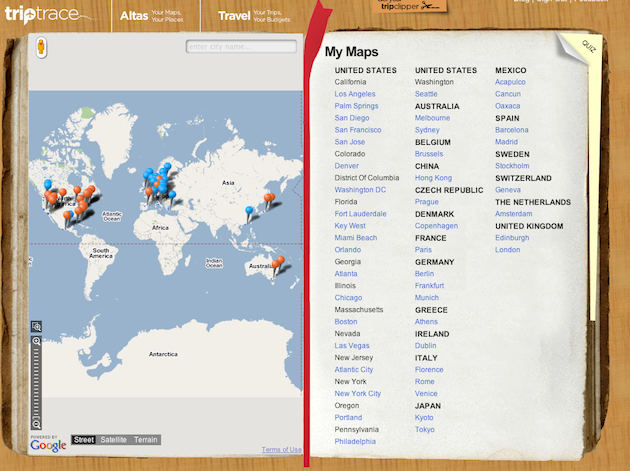The height and width of the screenshot is (471, 630).
Task: Open the Dublin map link
Action: click(x=425, y=346)
